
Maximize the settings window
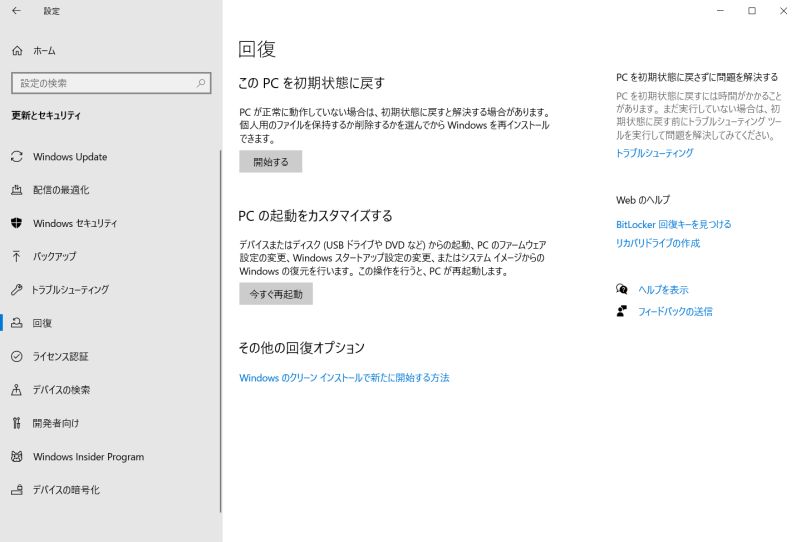pos(752,10)
